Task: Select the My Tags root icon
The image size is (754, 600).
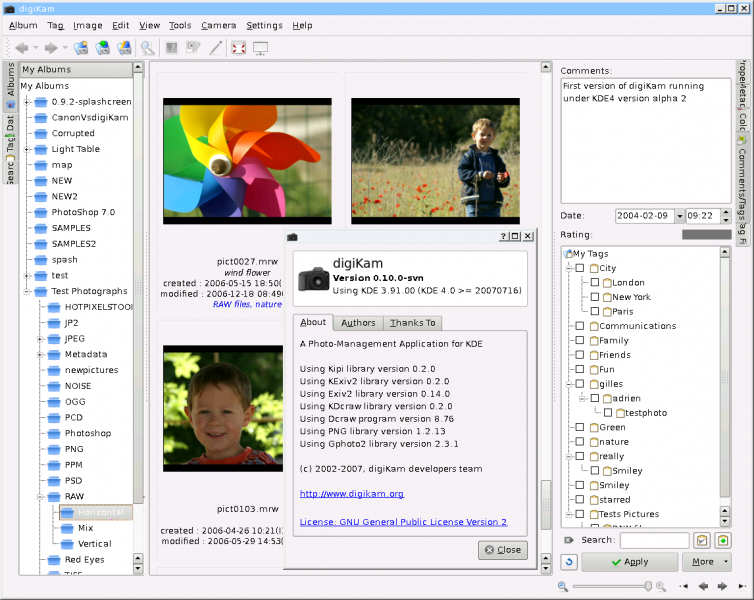Action: (x=568, y=253)
